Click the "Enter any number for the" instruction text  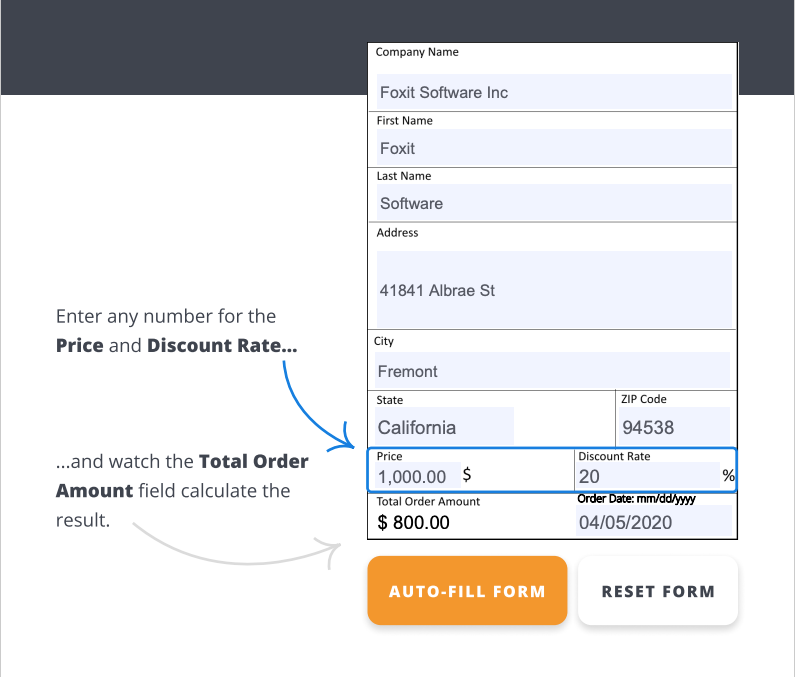coord(166,316)
